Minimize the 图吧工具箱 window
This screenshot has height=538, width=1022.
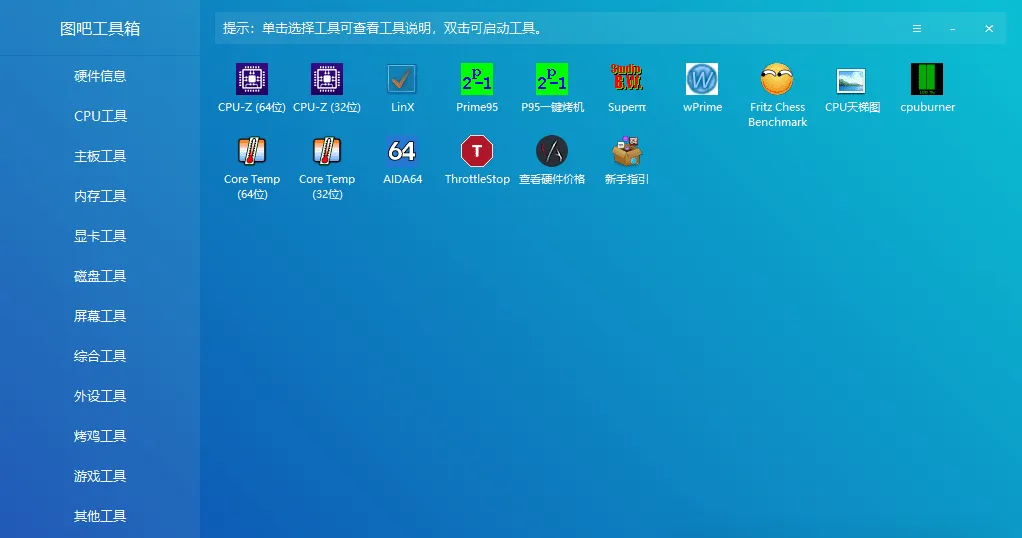952,29
